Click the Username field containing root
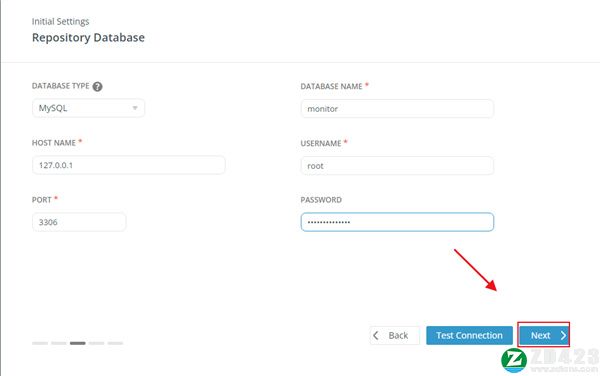Viewport: 600px width, 376px height. pyautogui.click(x=397, y=166)
